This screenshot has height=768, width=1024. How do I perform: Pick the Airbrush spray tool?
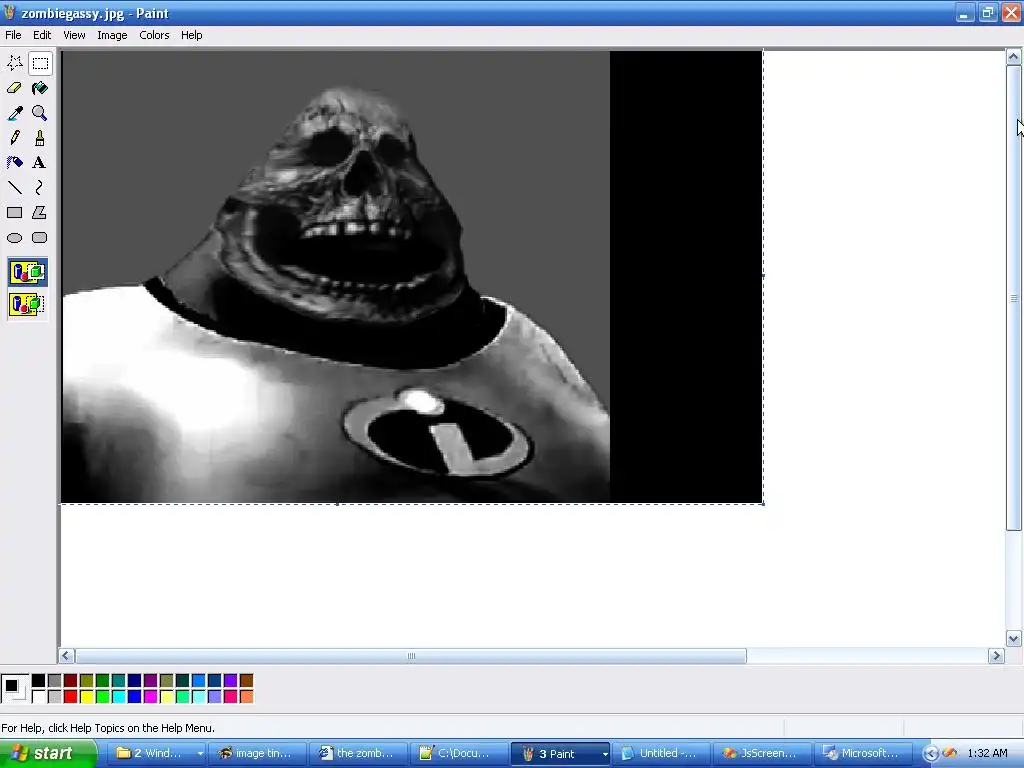click(15, 163)
